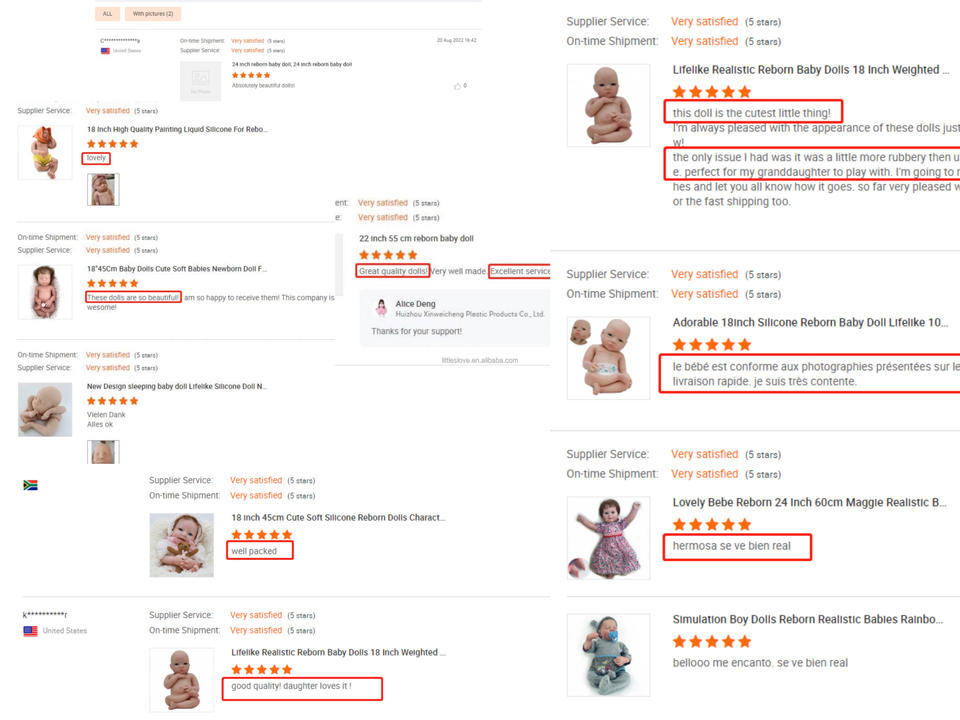Click Alice Deng's avatar icon
960x720 pixels.
[381, 307]
